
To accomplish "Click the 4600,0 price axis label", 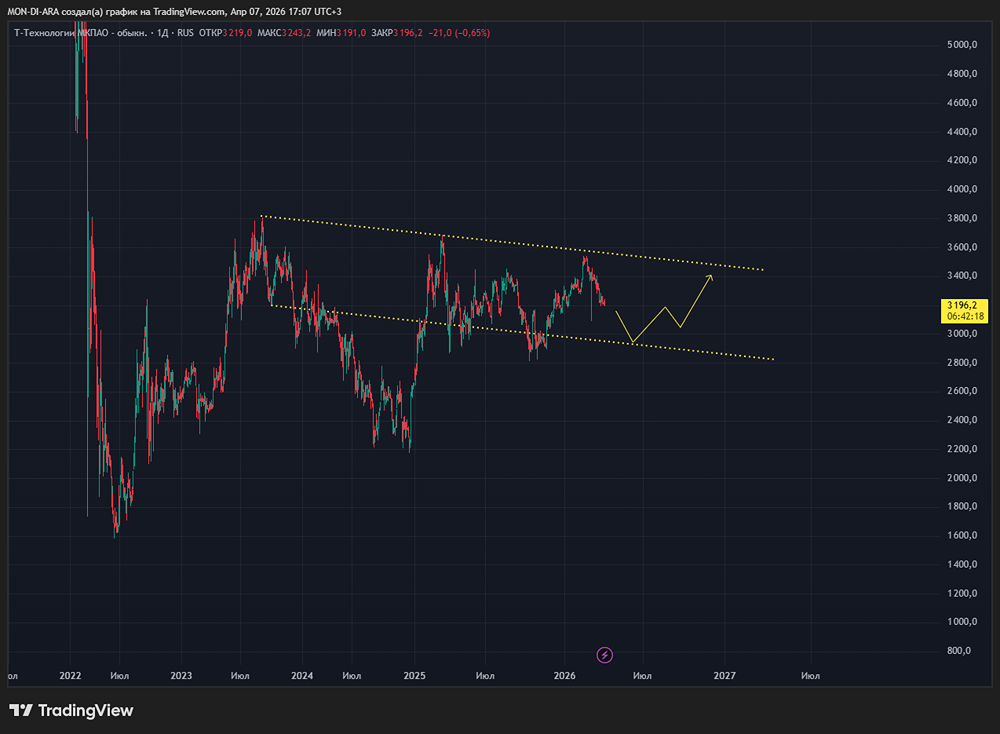I will coord(962,103).
